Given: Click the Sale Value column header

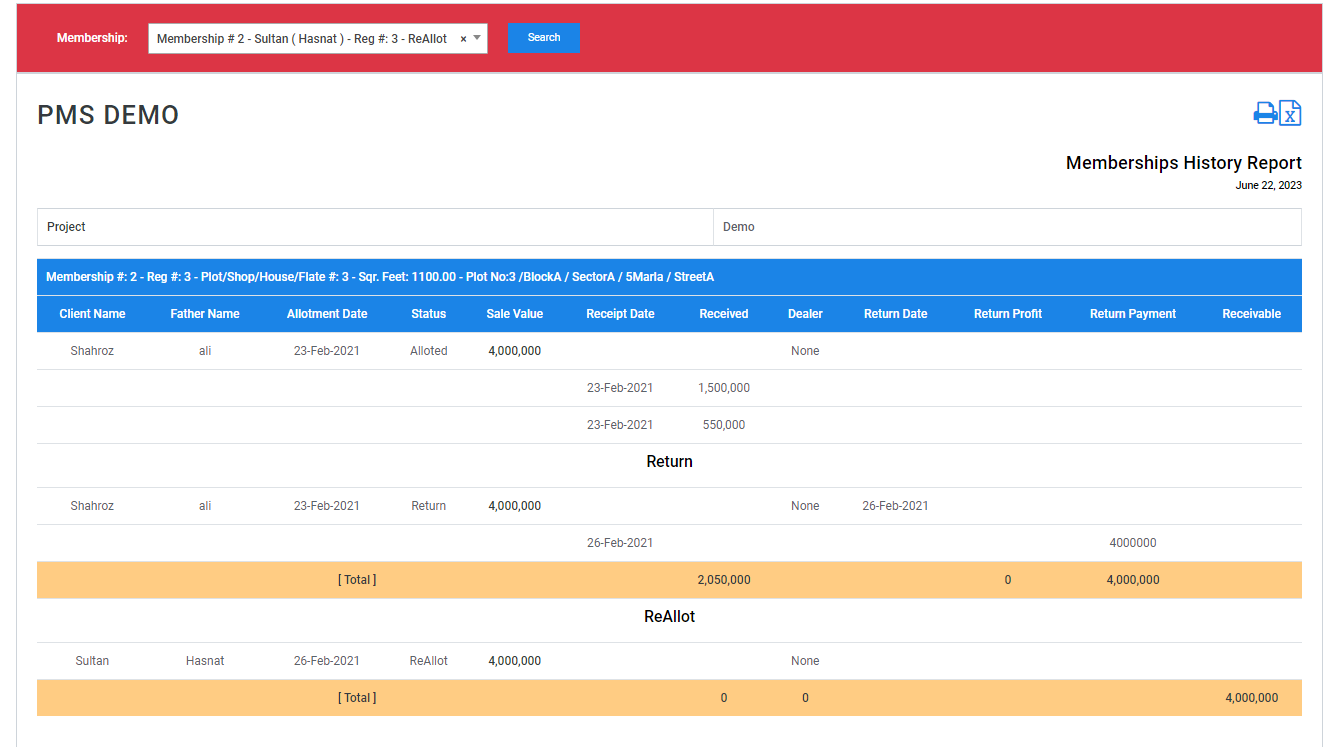Looking at the screenshot, I should click(515, 314).
